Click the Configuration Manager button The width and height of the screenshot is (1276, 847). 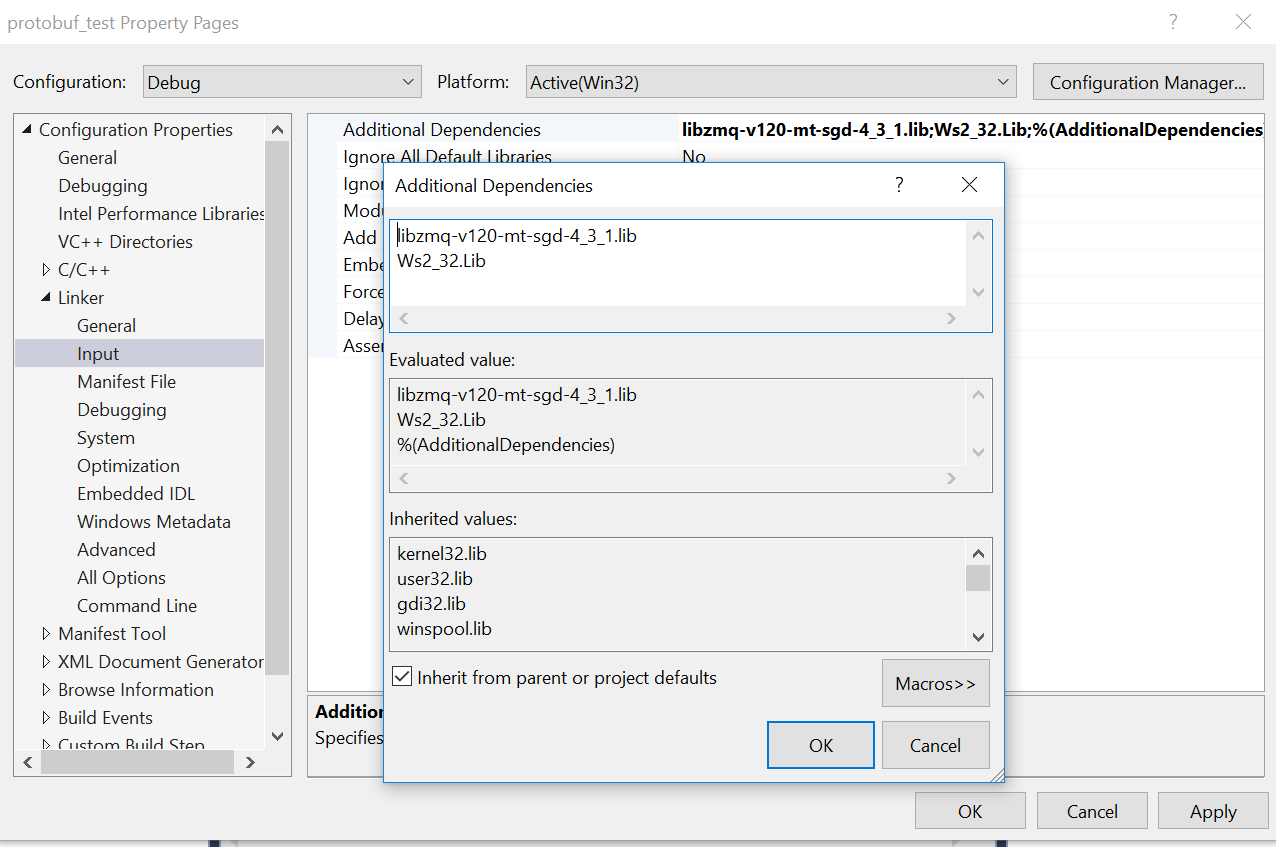1148,83
